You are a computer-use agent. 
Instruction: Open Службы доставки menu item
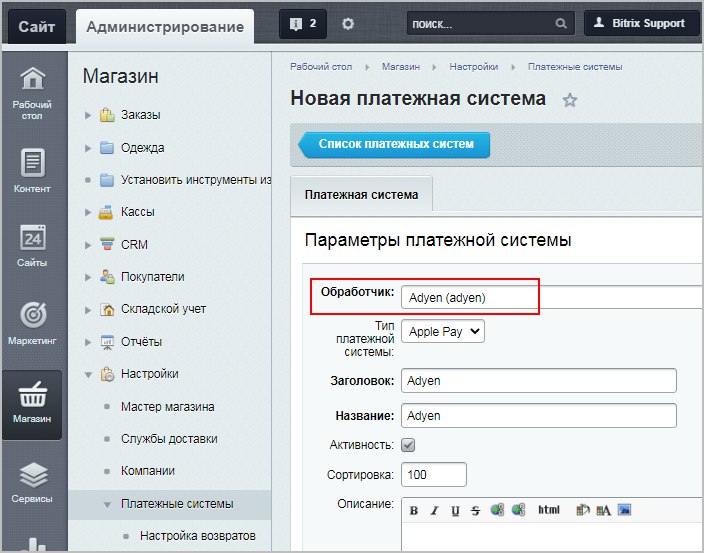point(169,439)
